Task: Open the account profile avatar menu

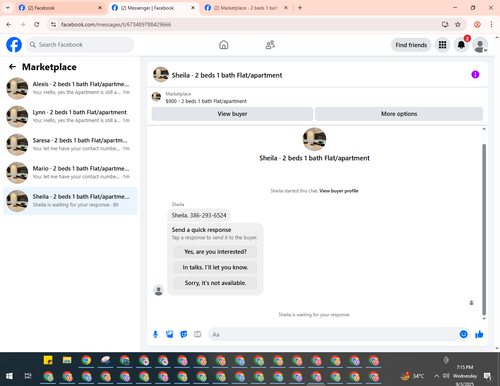Action: click(x=480, y=45)
